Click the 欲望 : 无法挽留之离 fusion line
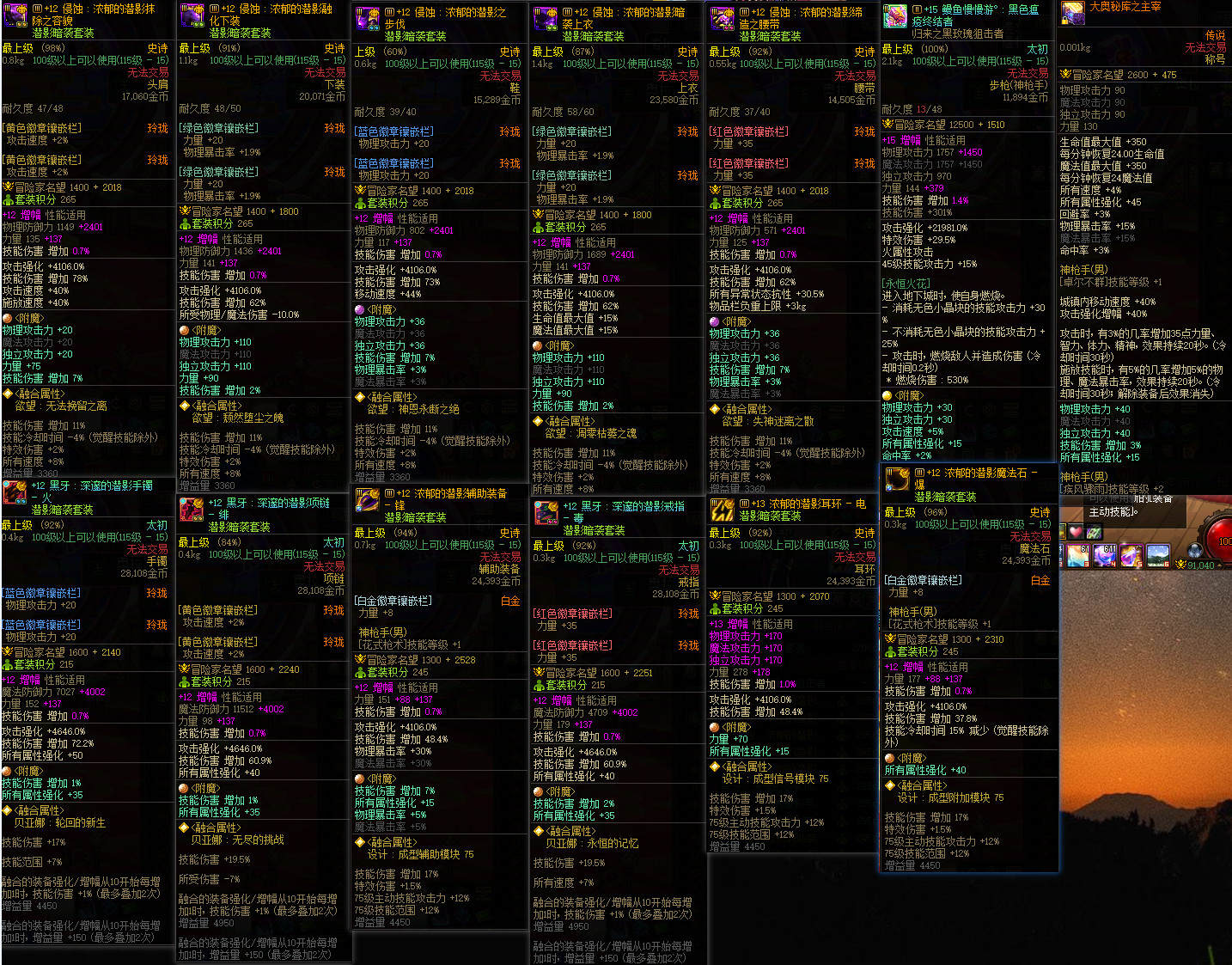The height and width of the screenshot is (965, 1232). [61, 406]
